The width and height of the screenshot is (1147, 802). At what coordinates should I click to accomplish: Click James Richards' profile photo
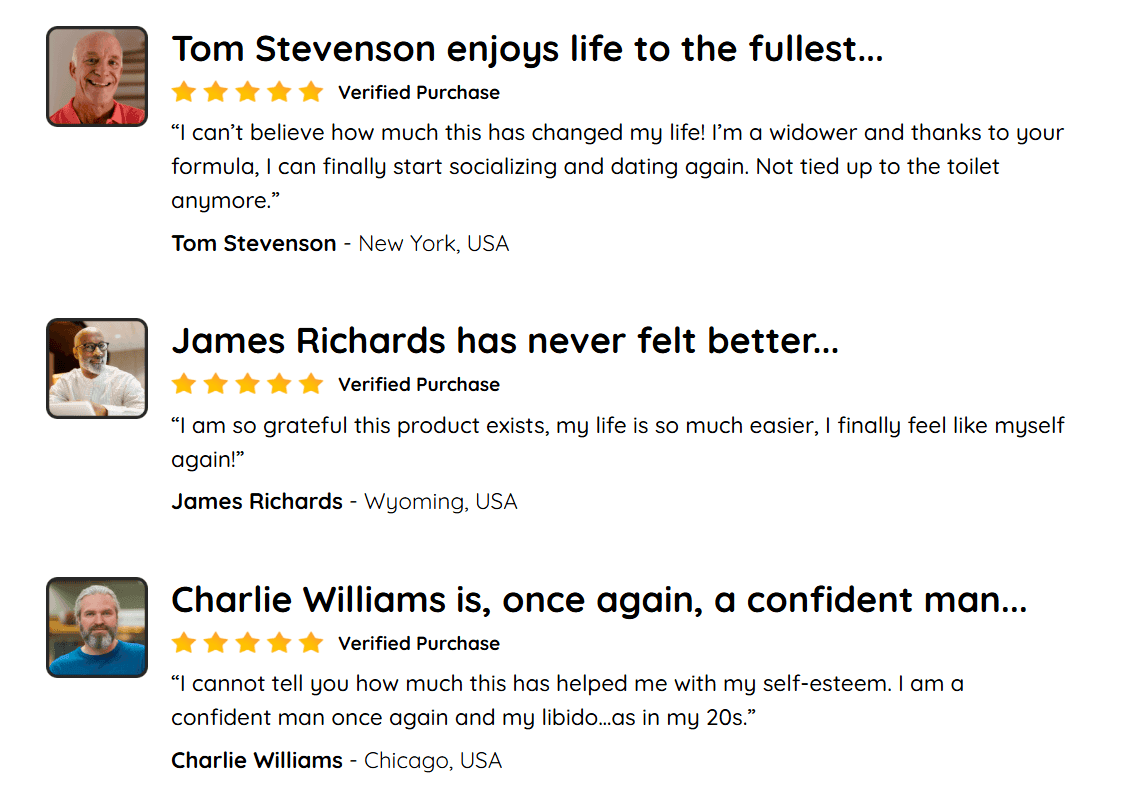point(97,368)
